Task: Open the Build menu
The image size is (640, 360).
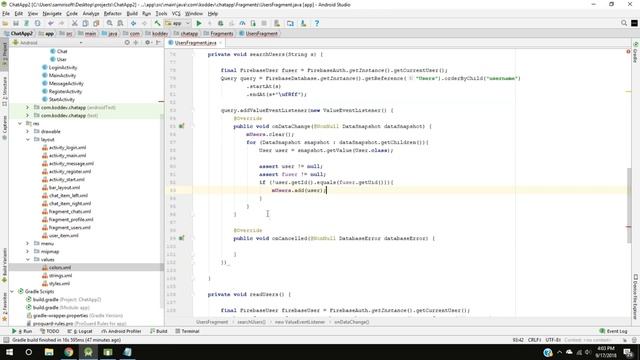Action: [132, 13]
